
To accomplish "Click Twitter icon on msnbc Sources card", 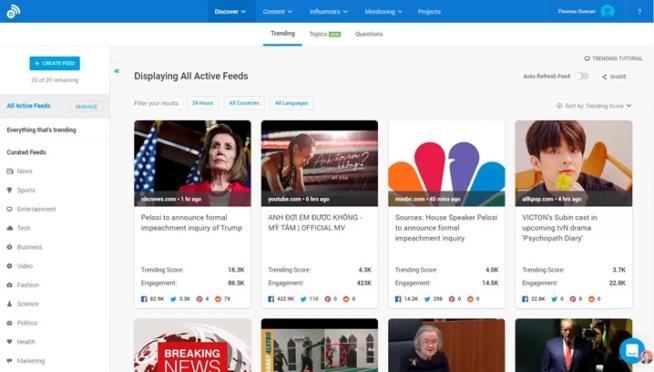I will tap(428, 299).
